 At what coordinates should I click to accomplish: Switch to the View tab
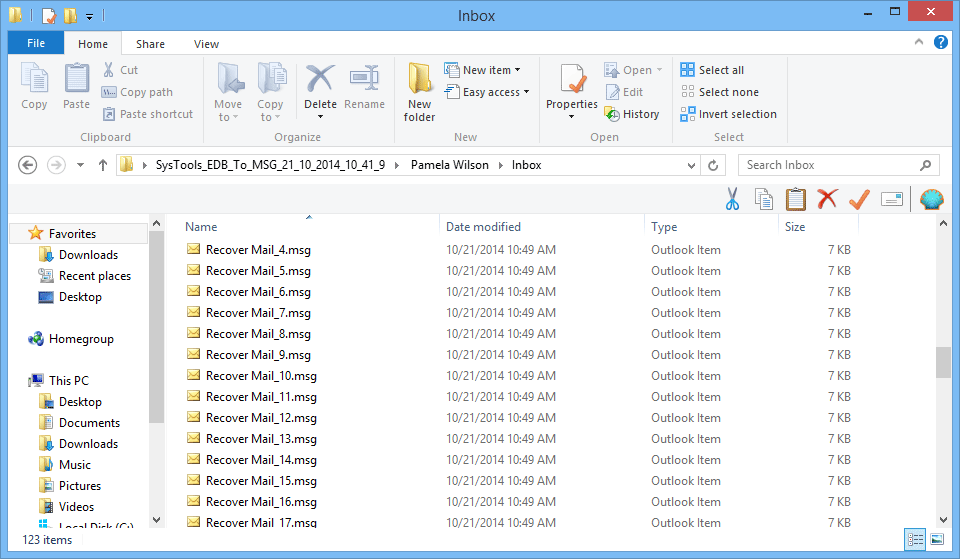(x=206, y=44)
